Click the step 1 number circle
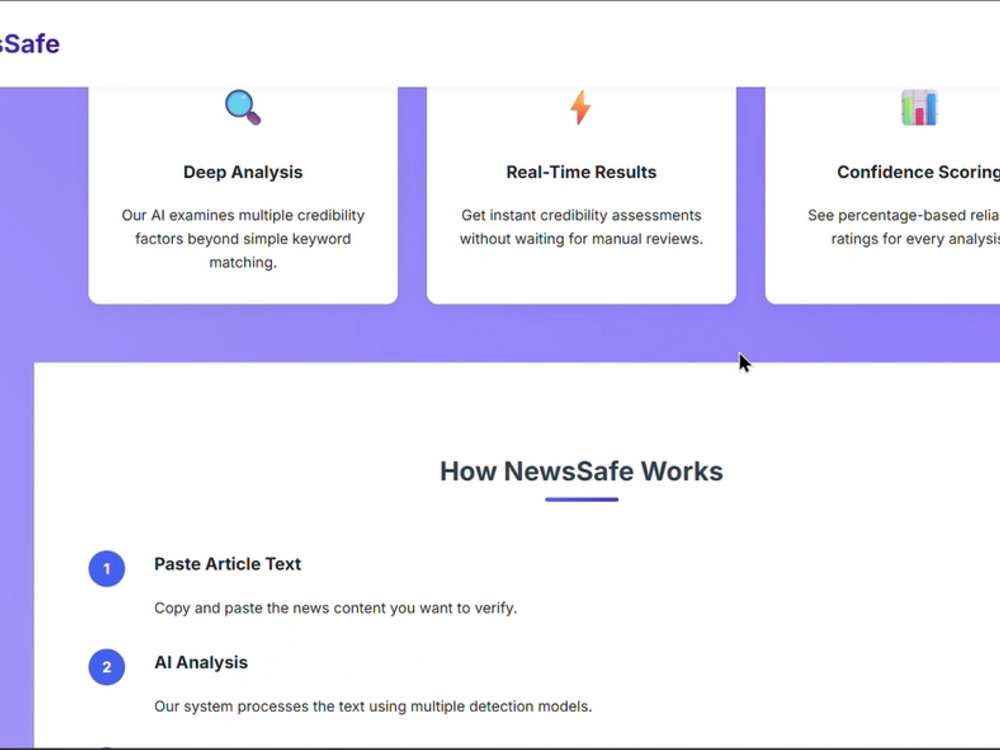 [107, 568]
